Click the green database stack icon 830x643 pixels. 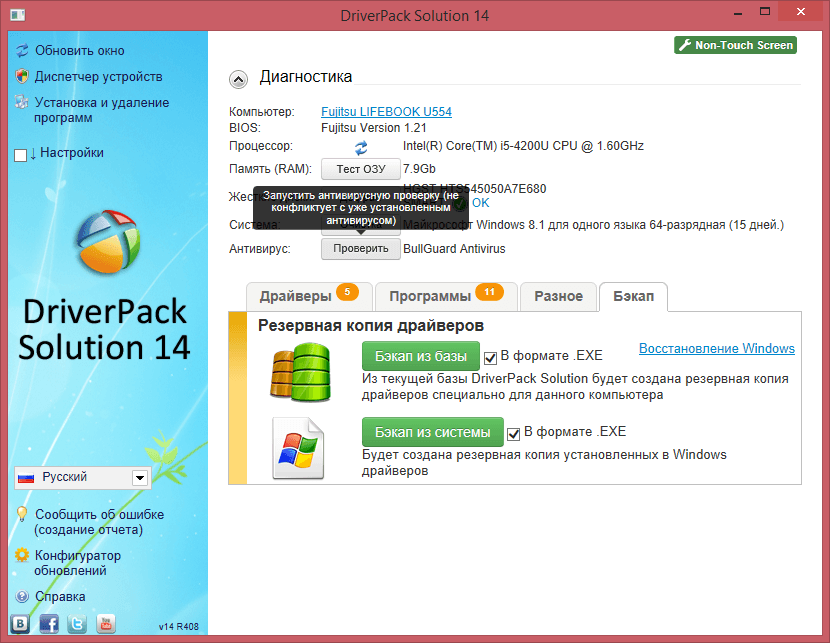tap(301, 372)
